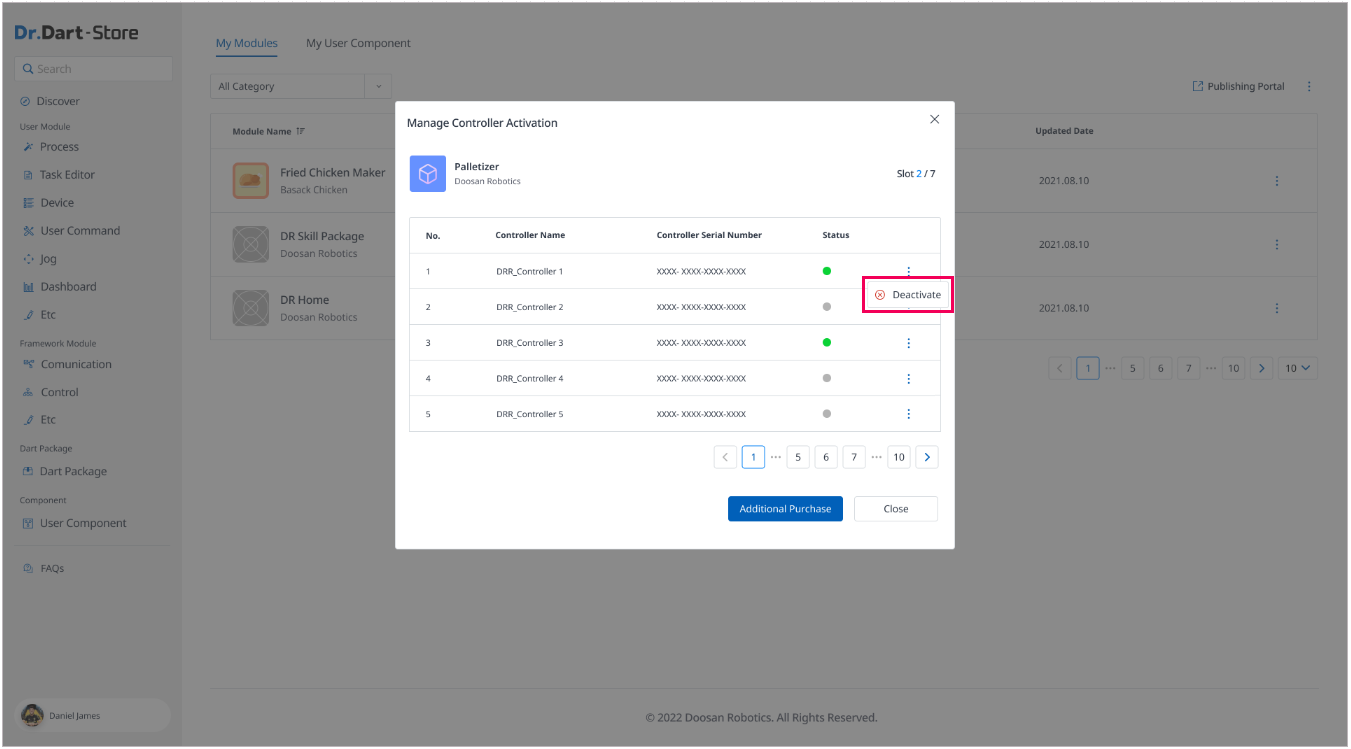Click the Deactivate option in the popup

[x=908, y=295]
